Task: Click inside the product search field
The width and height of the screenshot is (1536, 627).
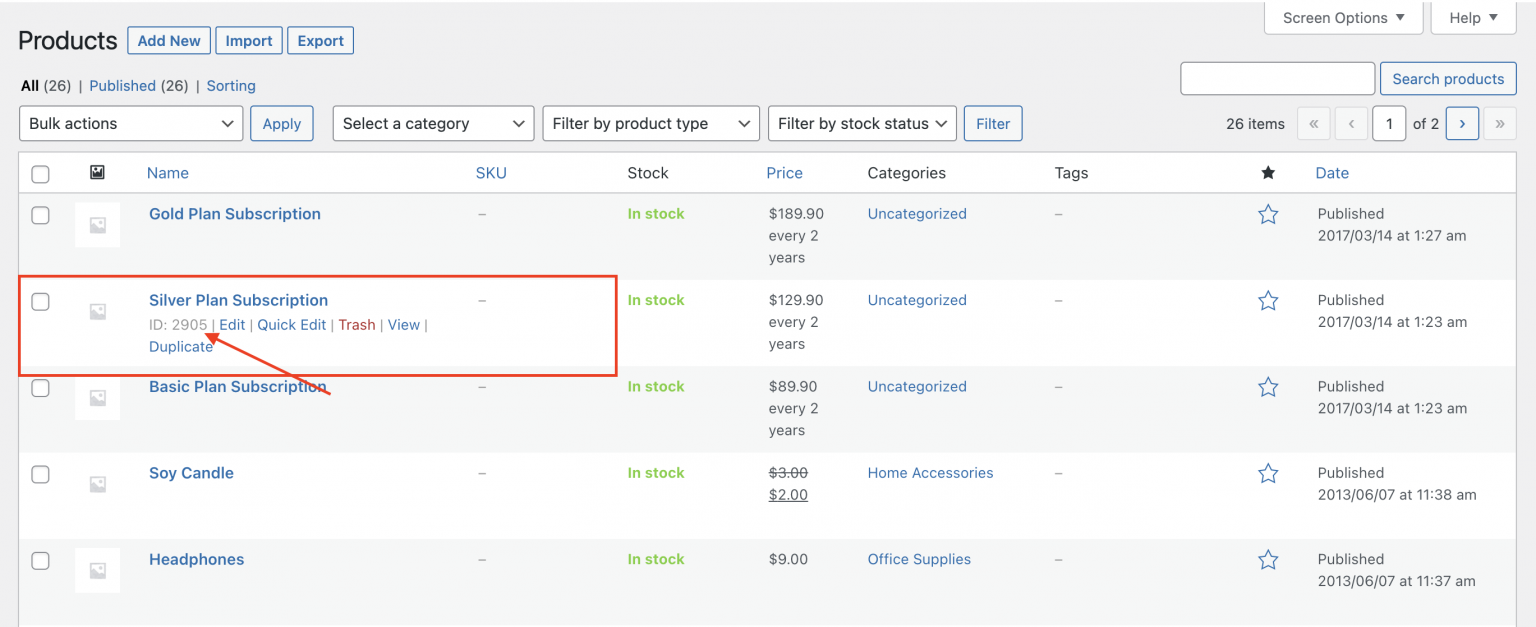Action: click(1277, 78)
